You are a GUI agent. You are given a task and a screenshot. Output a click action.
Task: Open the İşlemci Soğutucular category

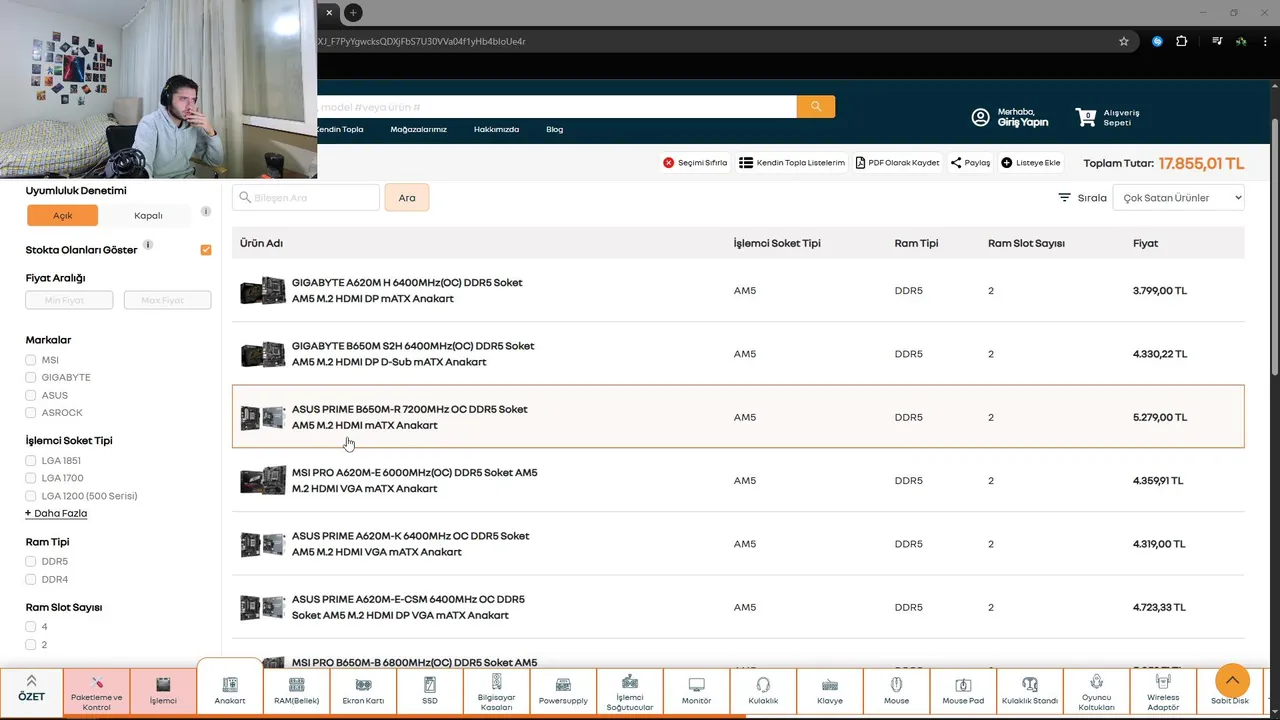tap(630, 692)
